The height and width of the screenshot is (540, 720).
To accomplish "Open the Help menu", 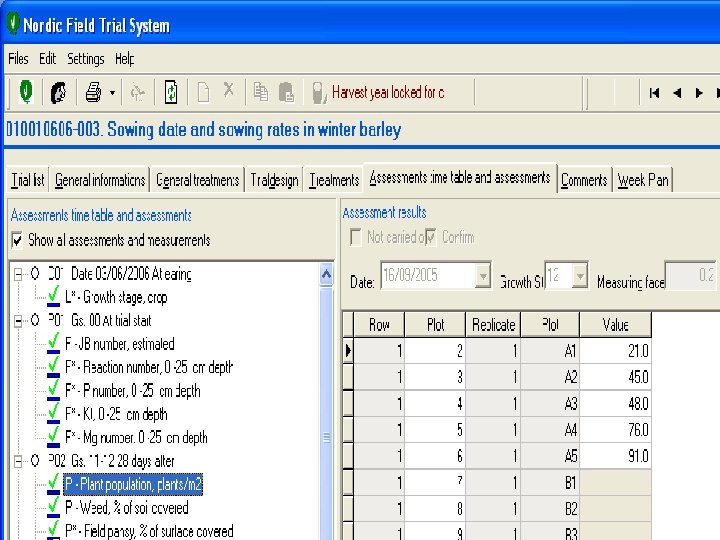I will point(124,59).
